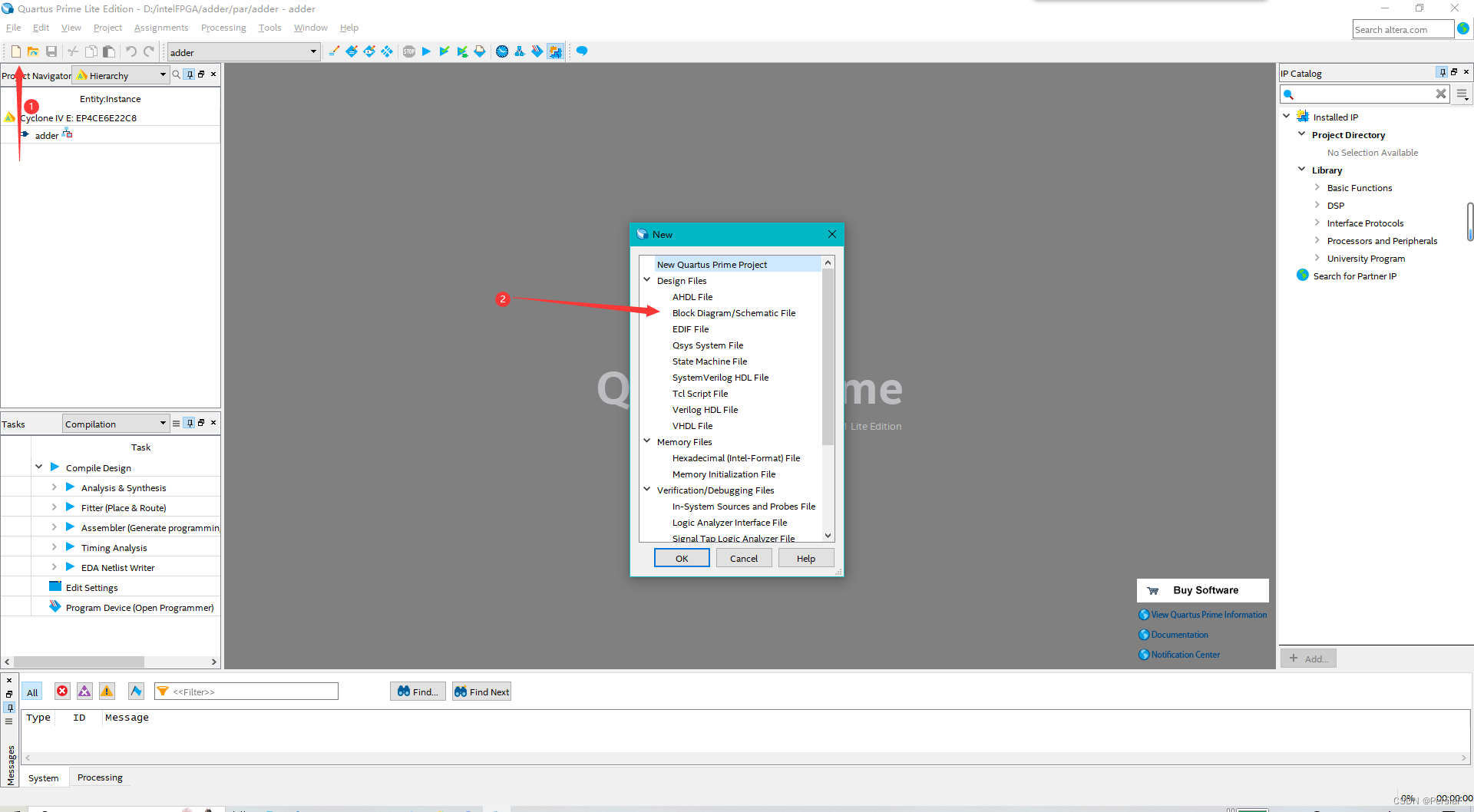
Task: Select Block Diagram/Schematic File
Action: [734, 313]
